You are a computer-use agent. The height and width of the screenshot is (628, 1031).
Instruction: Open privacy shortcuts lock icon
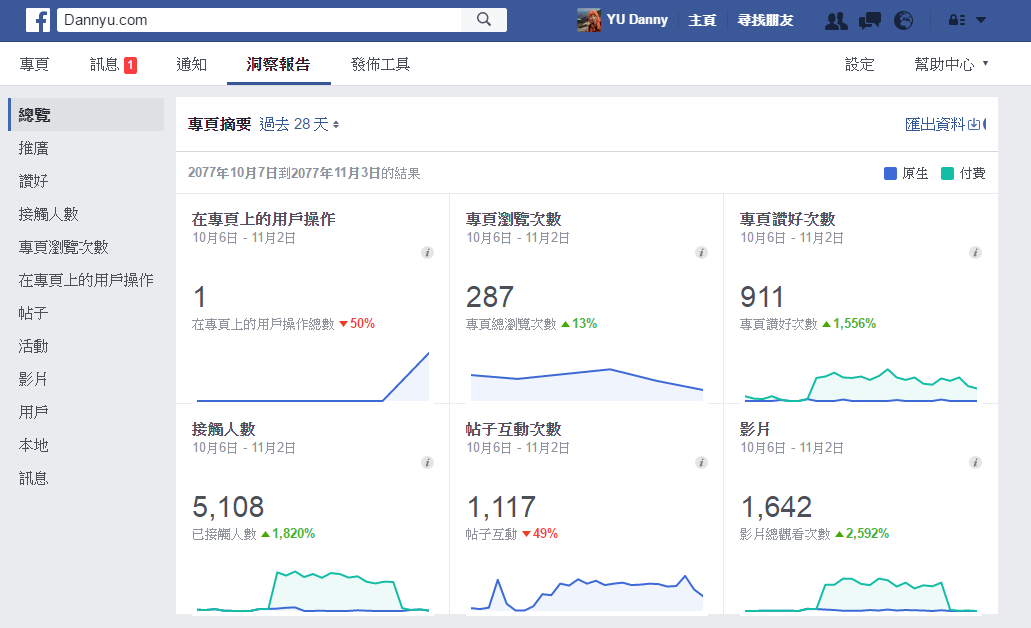click(x=957, y=20)
